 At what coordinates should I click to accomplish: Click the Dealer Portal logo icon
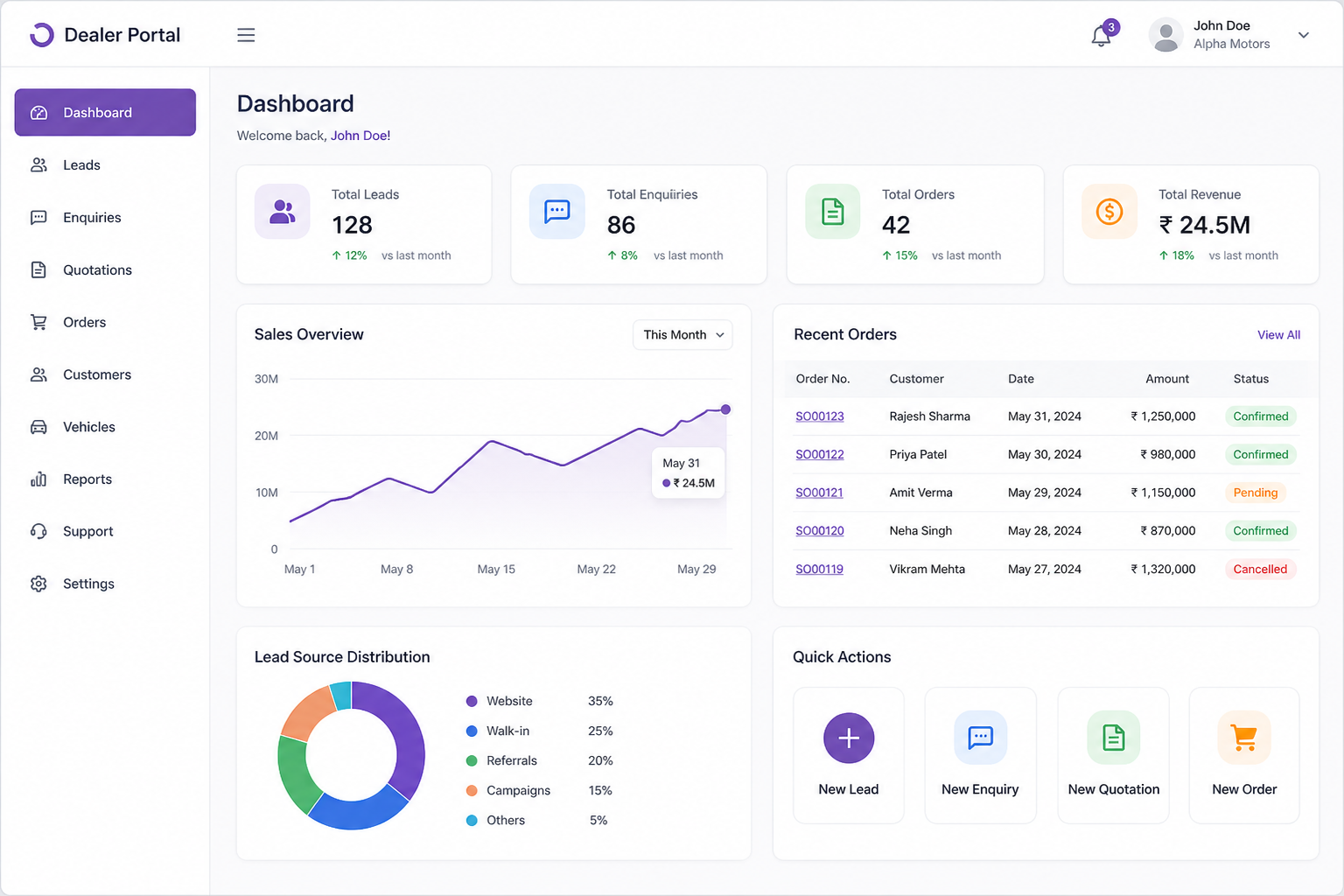pos(41,35)
